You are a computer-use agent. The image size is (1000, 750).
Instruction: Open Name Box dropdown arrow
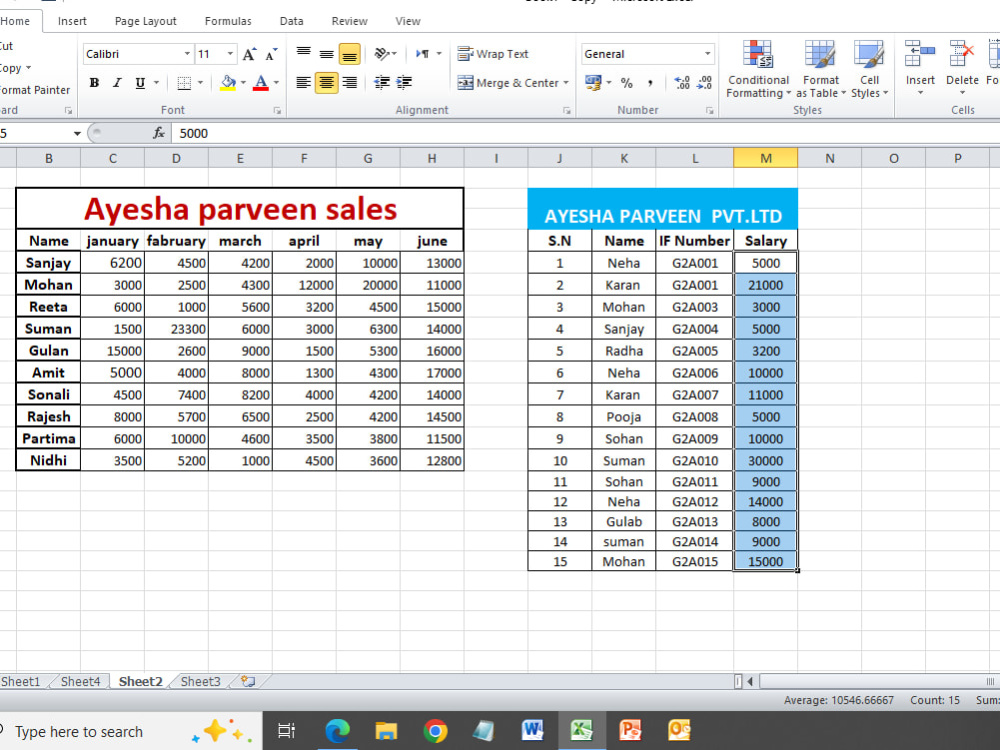pos(77,133)
